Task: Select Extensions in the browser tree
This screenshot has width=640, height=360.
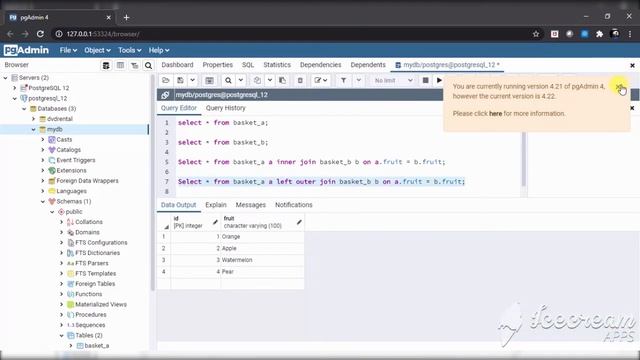Action: (71, 170)
